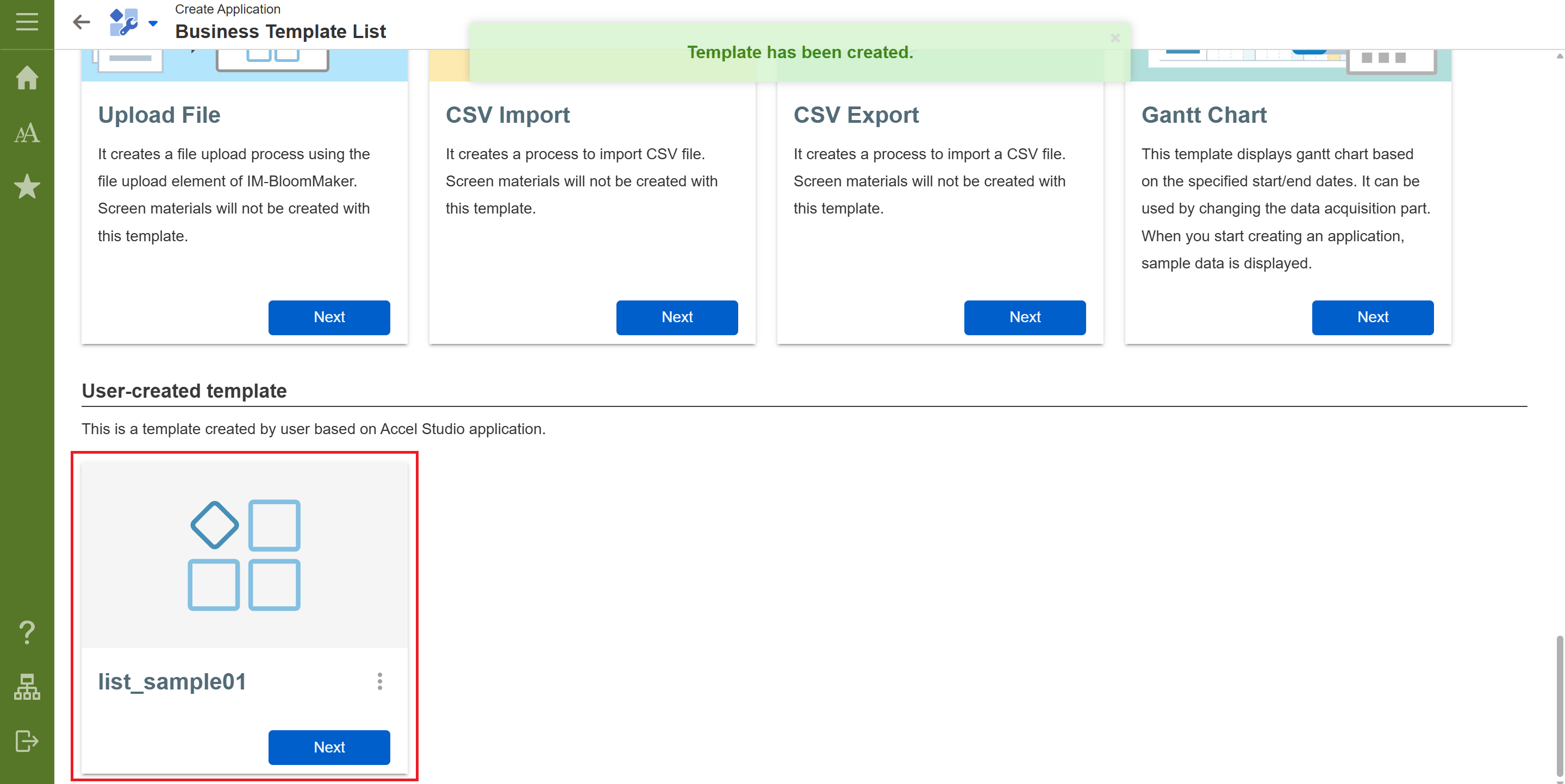Select the list_sample01 template thumbnail image
This screenshot has width=1565, height=784.
click(x=244, y=554)
